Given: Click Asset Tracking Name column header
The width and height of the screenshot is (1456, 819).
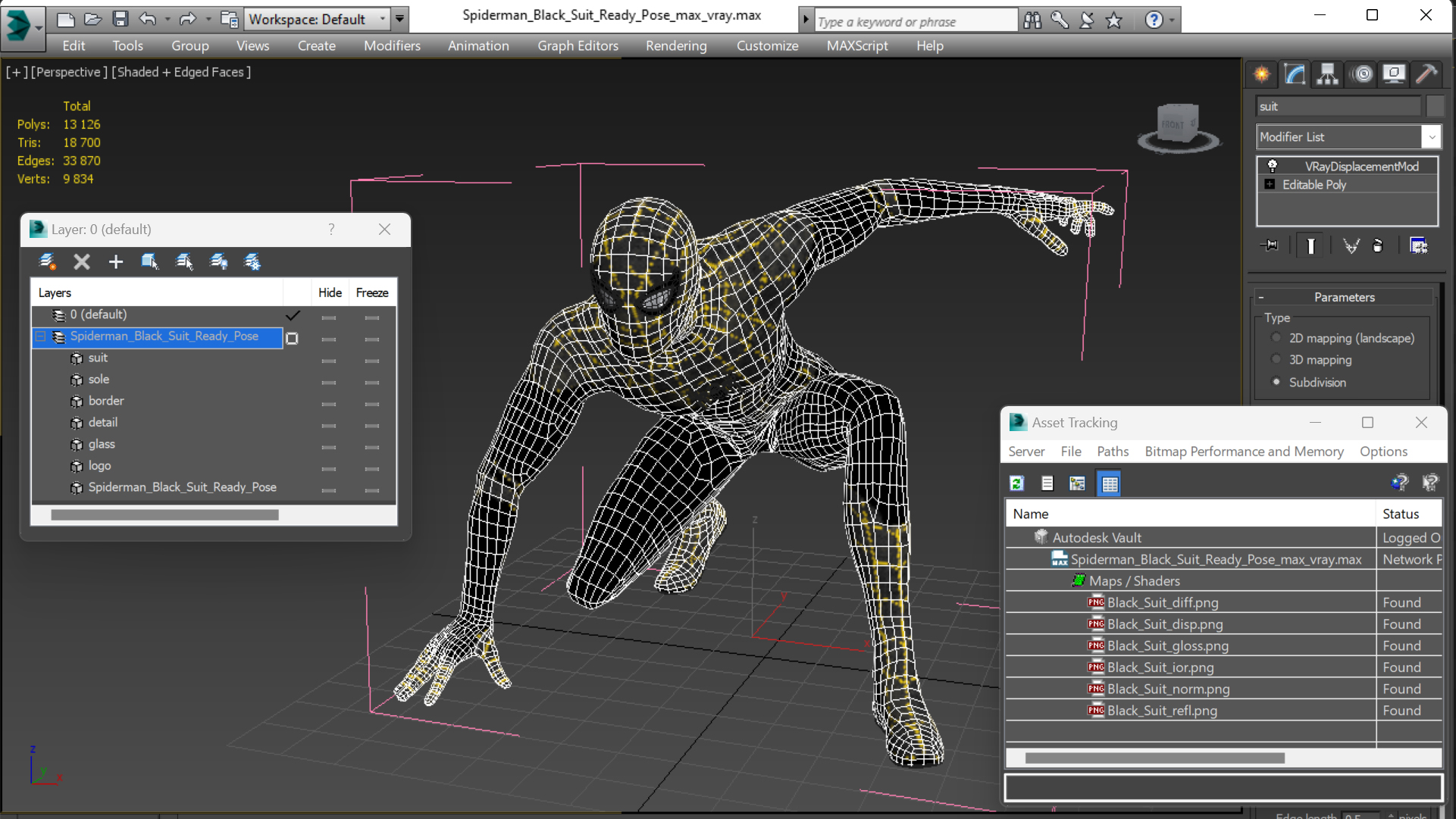Looking at the screenshot, I should 1190,514.
